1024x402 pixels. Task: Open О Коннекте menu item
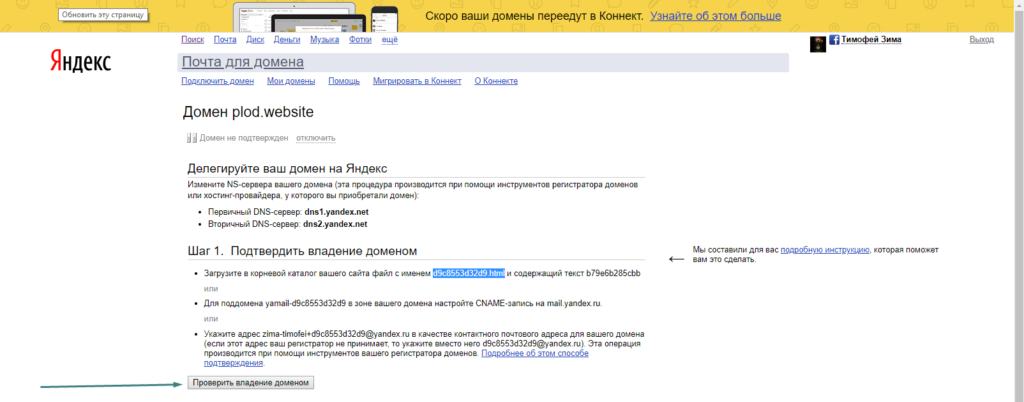click(496, 81)
